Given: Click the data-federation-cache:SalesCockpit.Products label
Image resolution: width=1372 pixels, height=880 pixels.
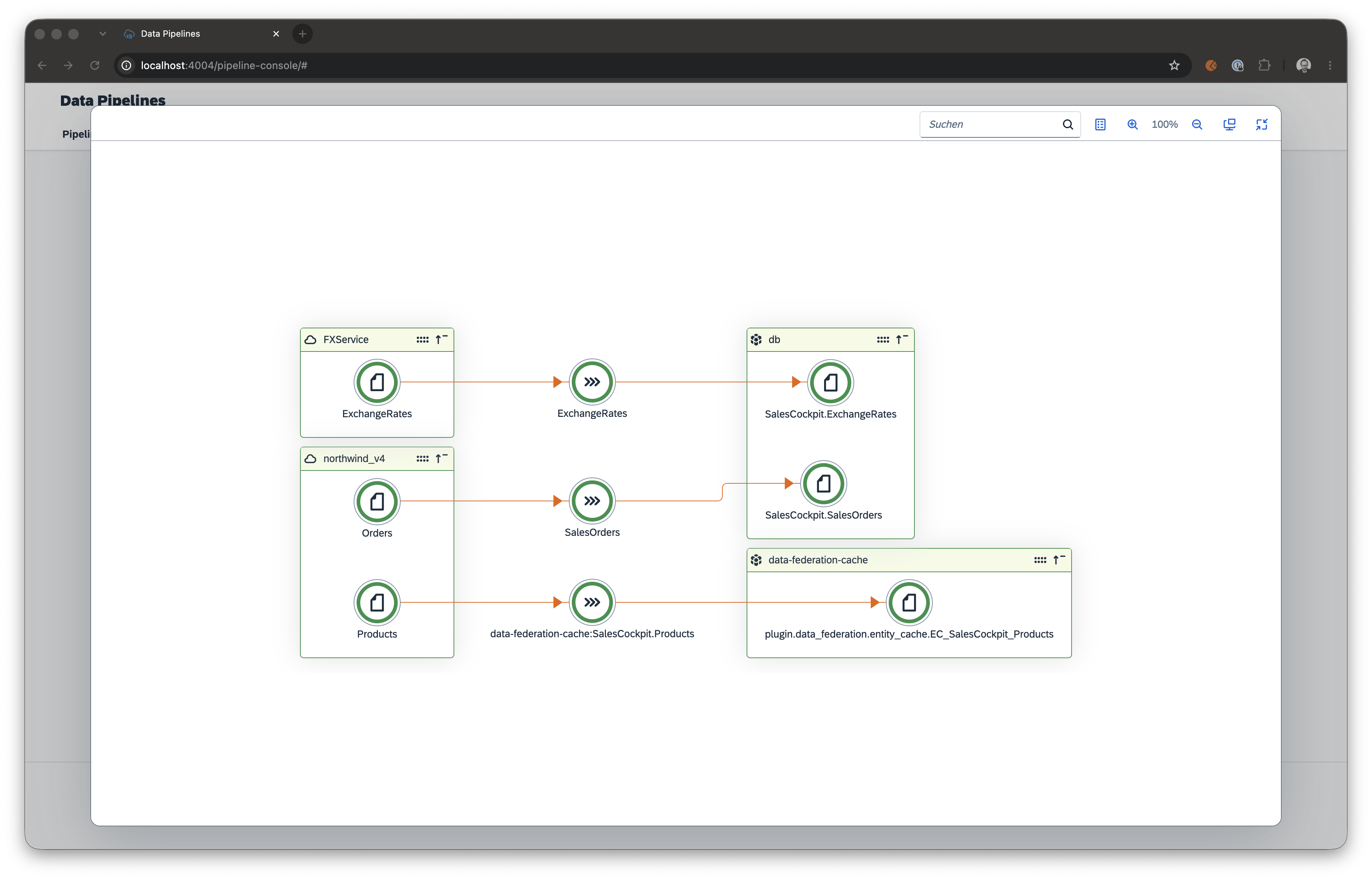Looking at the screenshot, I should 592,633.
